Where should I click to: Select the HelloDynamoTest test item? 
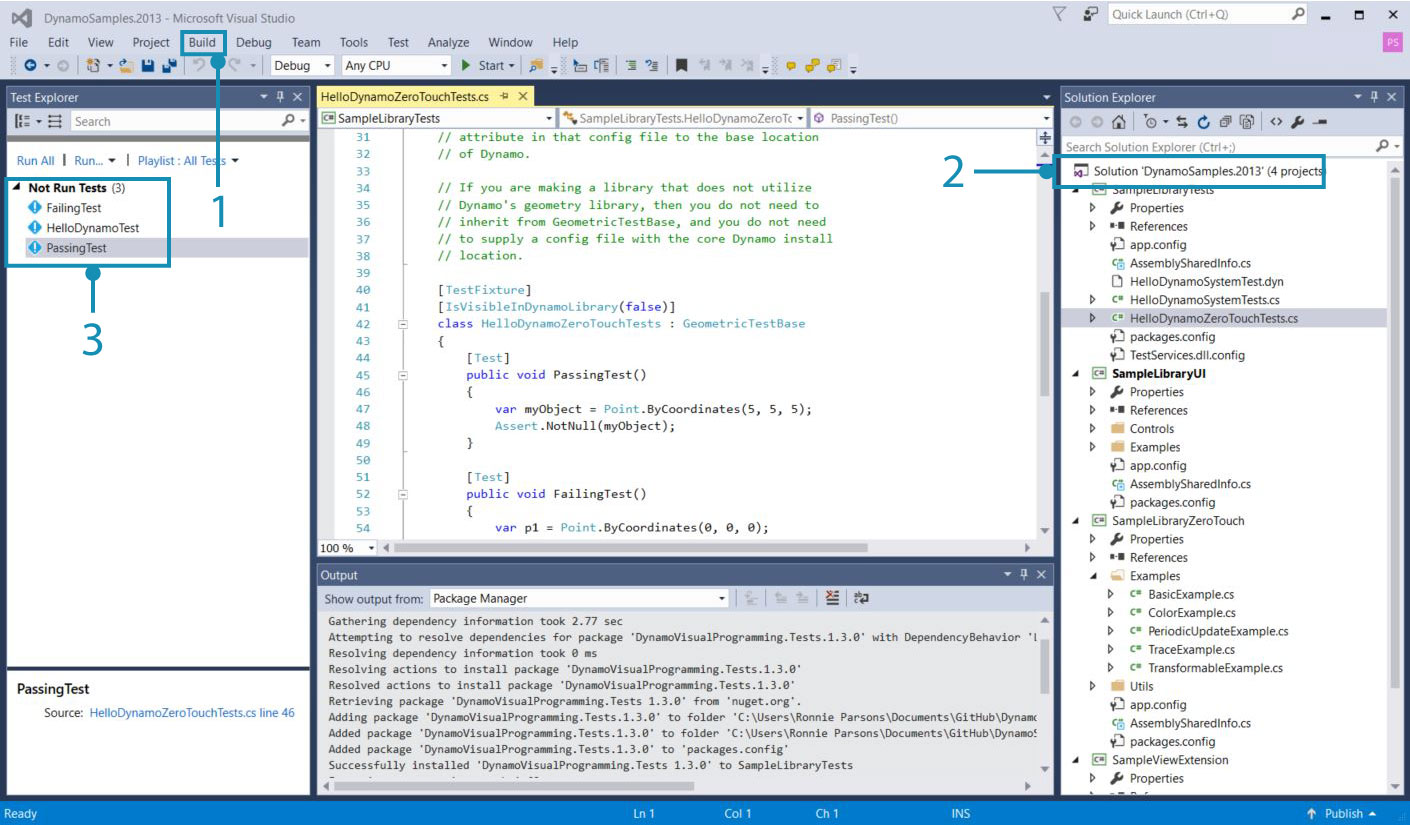[x=93, y=227]
